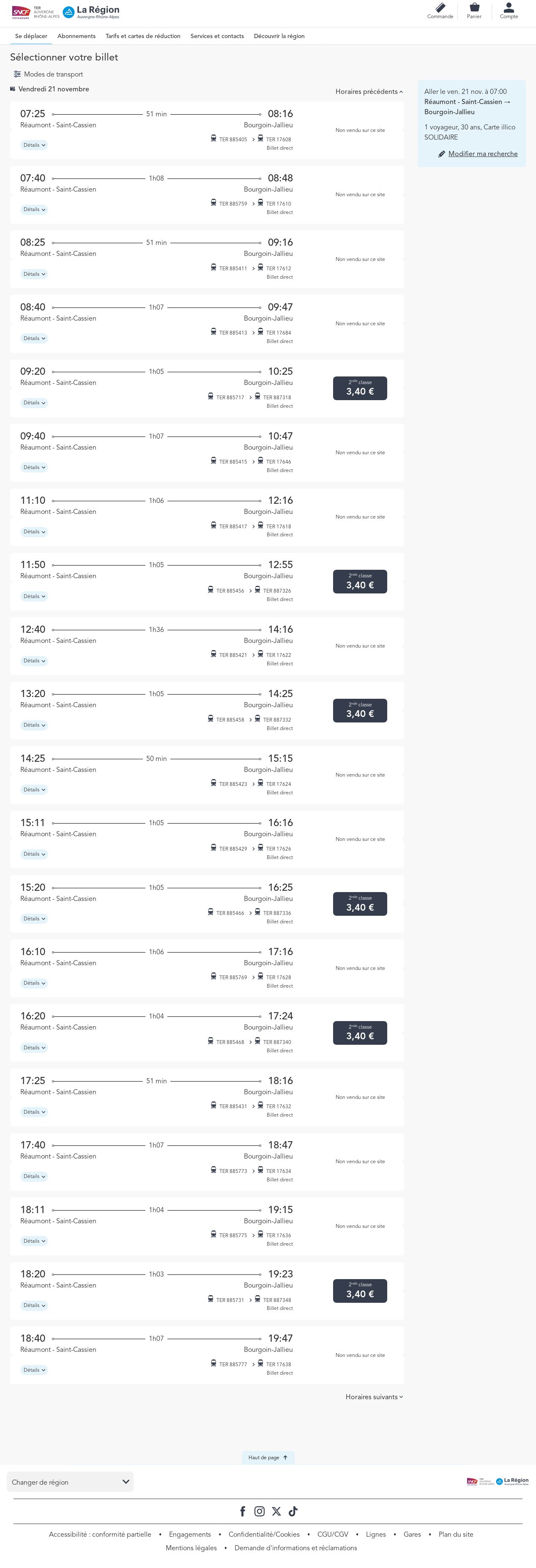Click the TikTok icon in footer
This screenshot has width=536, height=1568.
[x=293, y=1511]
